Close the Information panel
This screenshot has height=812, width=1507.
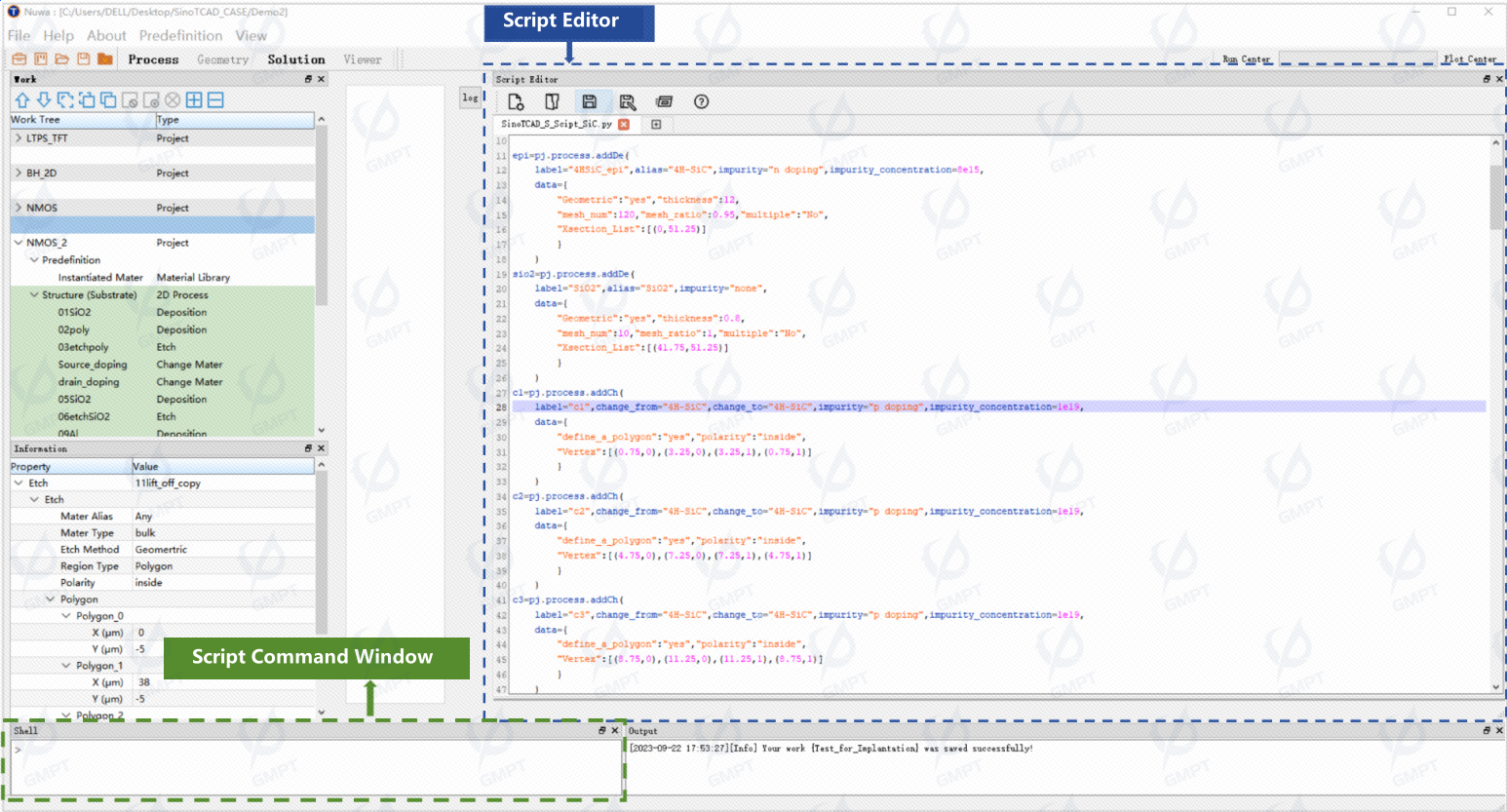(322, 448)
